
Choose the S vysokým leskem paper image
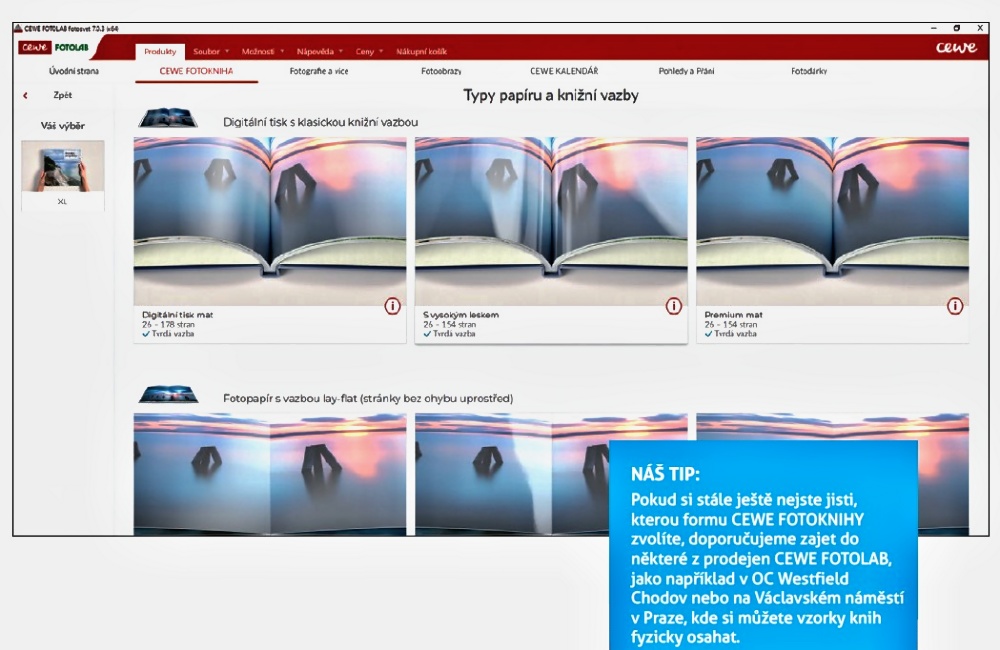[551, 221]
